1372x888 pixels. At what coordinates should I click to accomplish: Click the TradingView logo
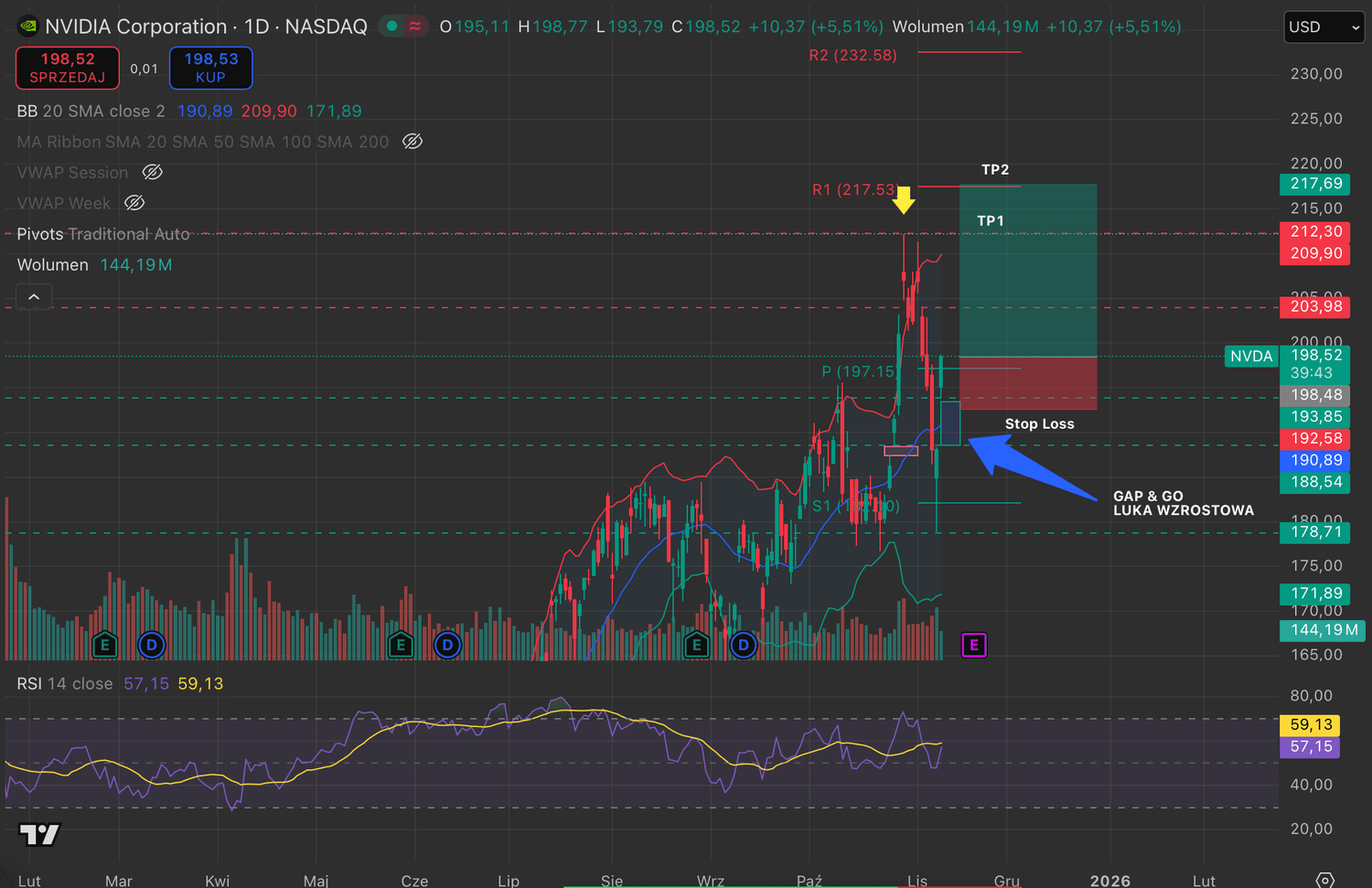pyautogui.click(x=39, y=834)
